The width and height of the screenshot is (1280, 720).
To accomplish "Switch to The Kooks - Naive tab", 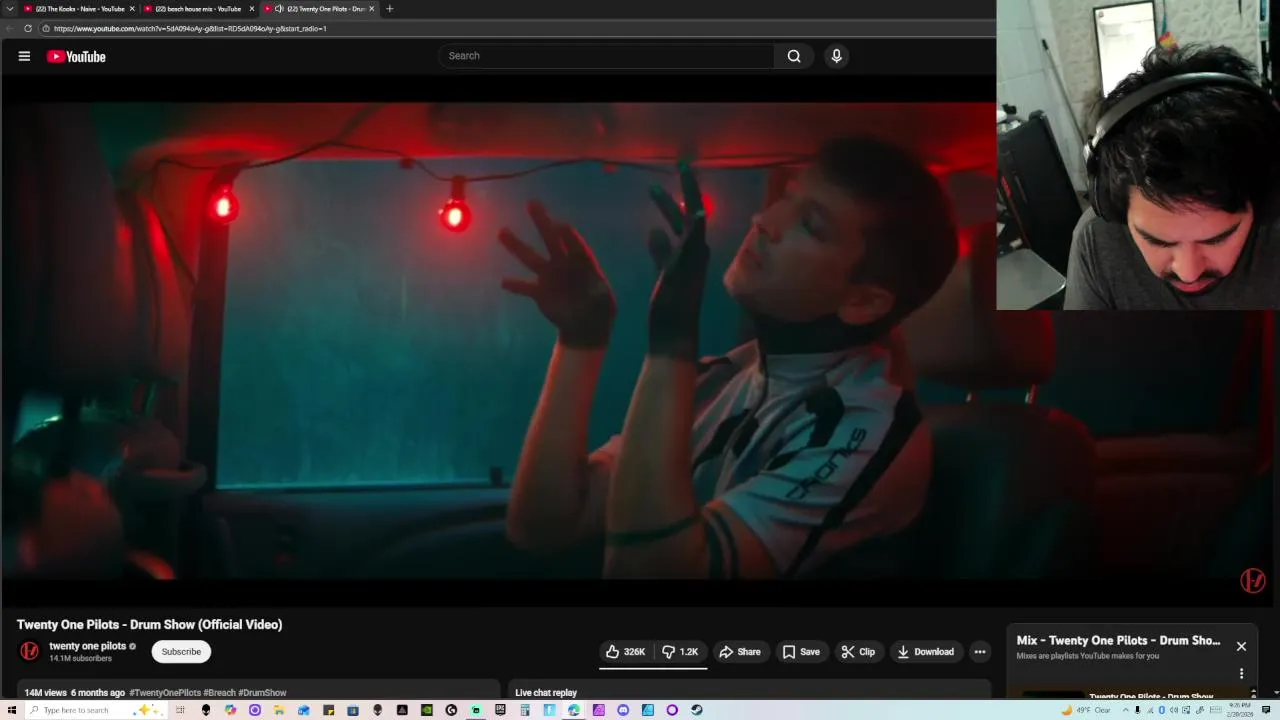I will coord(80,9).
